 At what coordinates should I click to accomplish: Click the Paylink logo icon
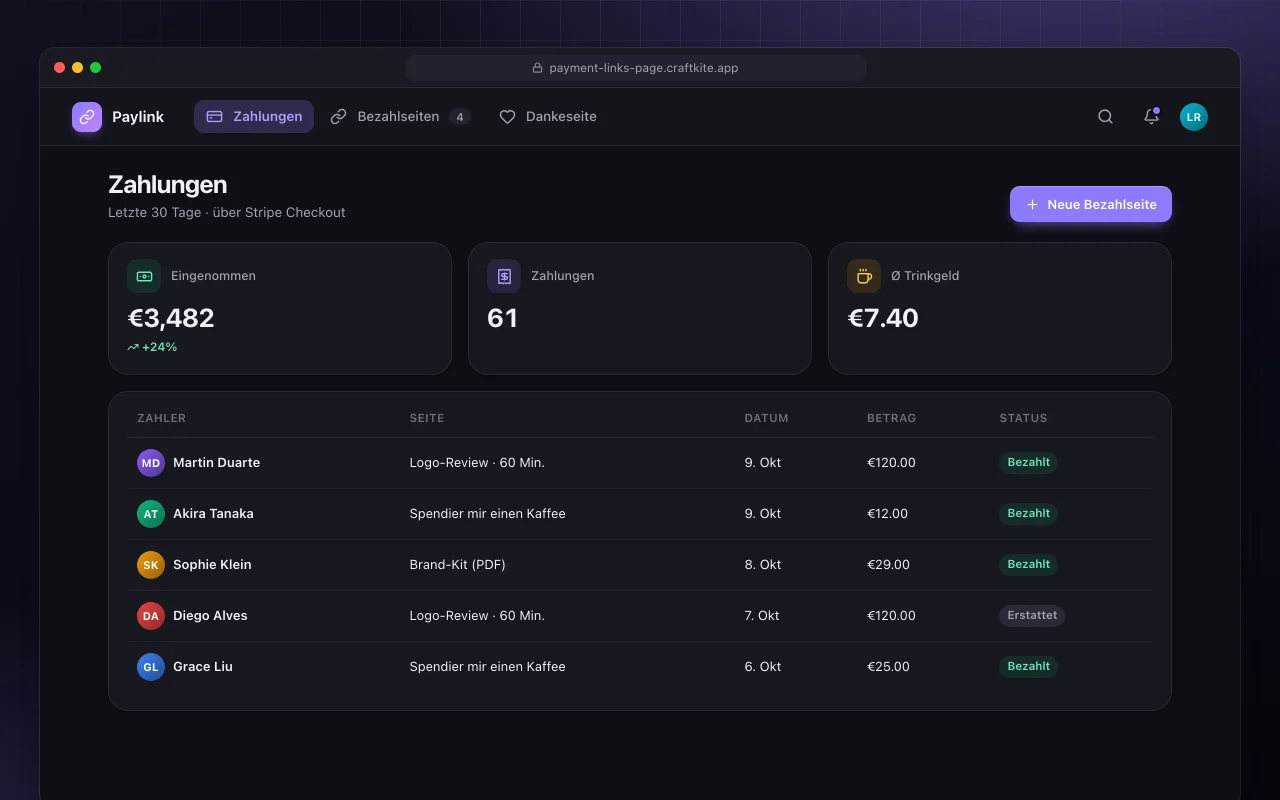pyautogui.click(x=87, y=117)
